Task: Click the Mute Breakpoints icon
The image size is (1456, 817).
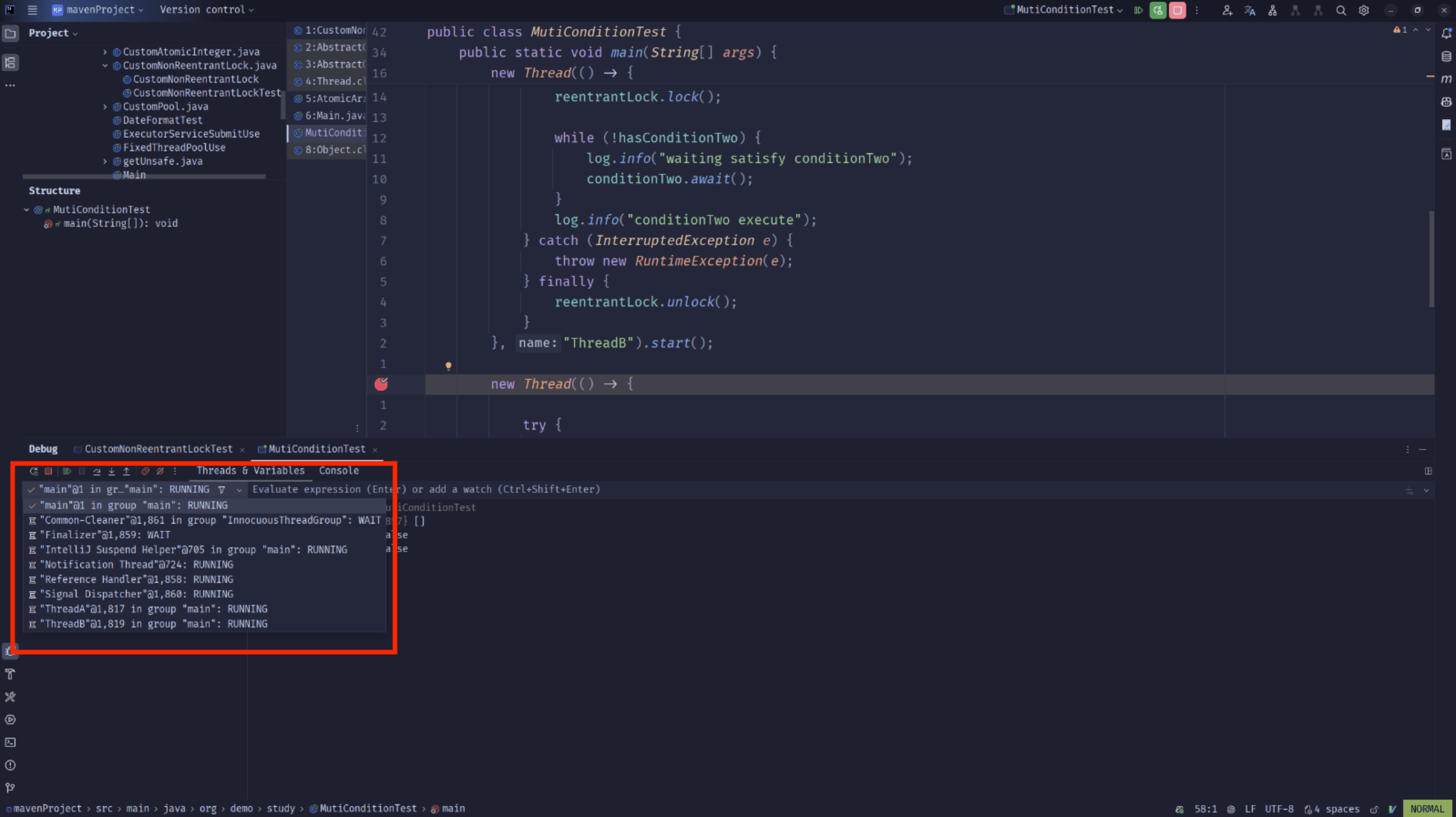Action: pyautogui.click(x=160, y=471)
